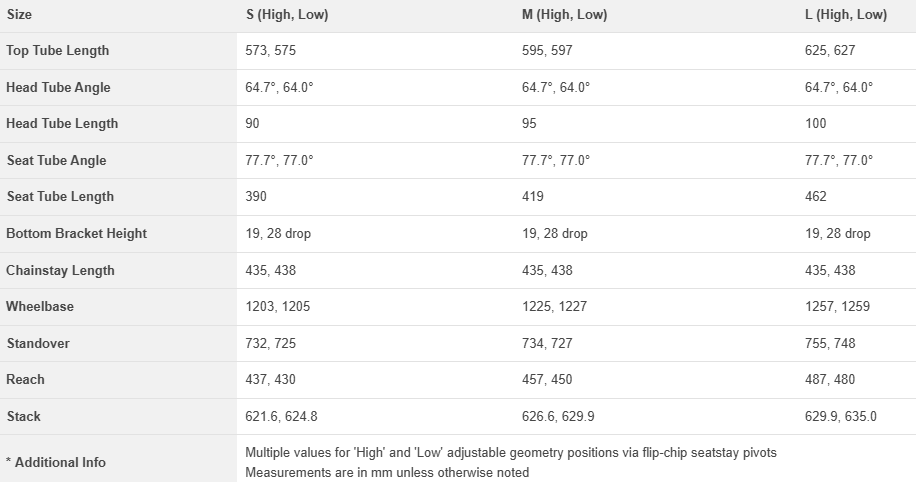Select the Standover row label
The height and width of the screenshot is (482, 916).
(x=39, y=344)
